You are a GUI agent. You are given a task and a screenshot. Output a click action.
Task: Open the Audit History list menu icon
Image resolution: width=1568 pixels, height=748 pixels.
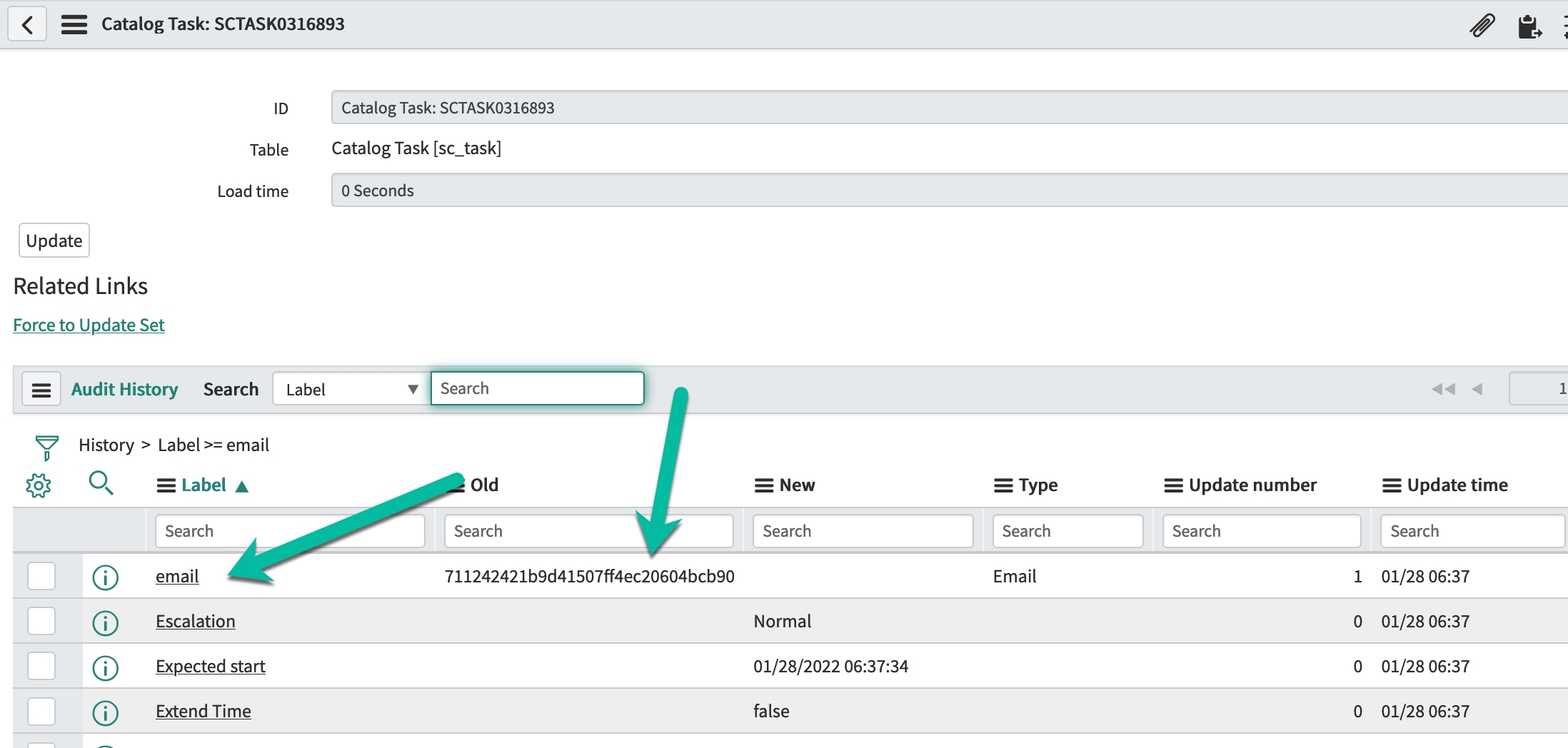point(41,390)
